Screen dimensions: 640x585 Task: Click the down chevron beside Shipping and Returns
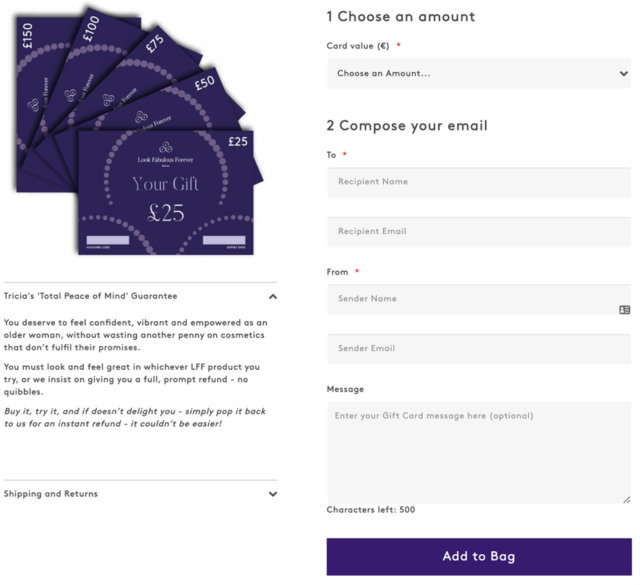pyautogui.click(x=273, y=494)
